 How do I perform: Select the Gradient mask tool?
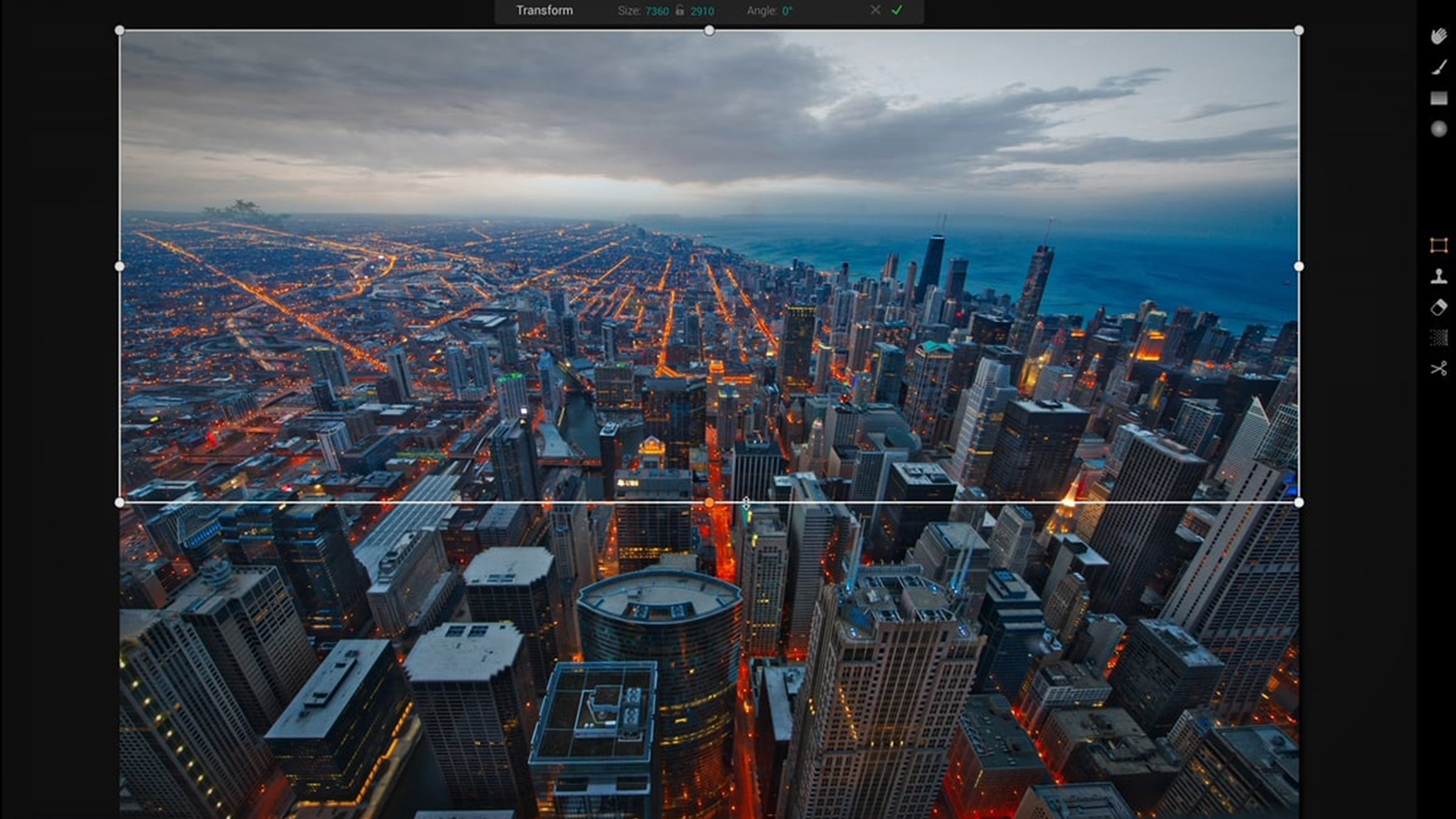[1438, 98]
